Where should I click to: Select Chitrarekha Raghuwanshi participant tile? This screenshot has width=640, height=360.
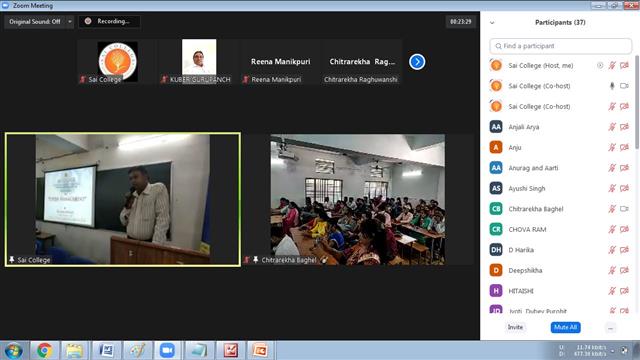(362, 62)
